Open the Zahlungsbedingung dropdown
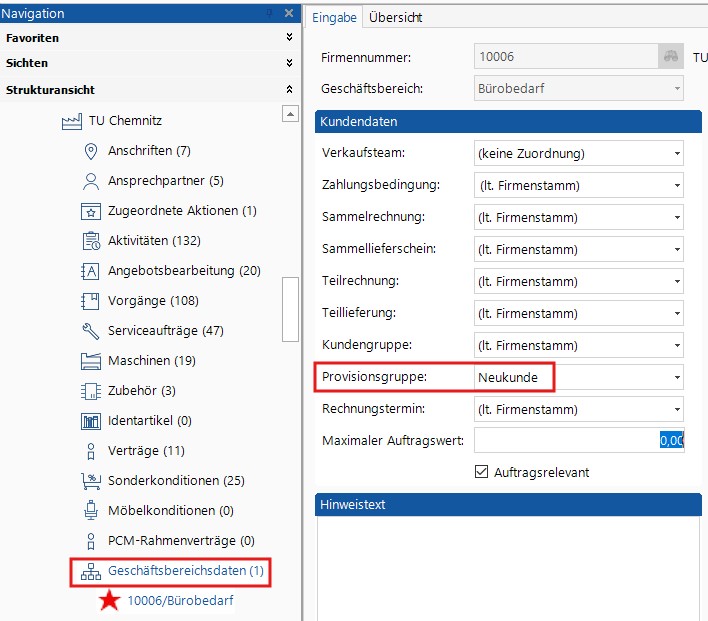 [677, 186]
